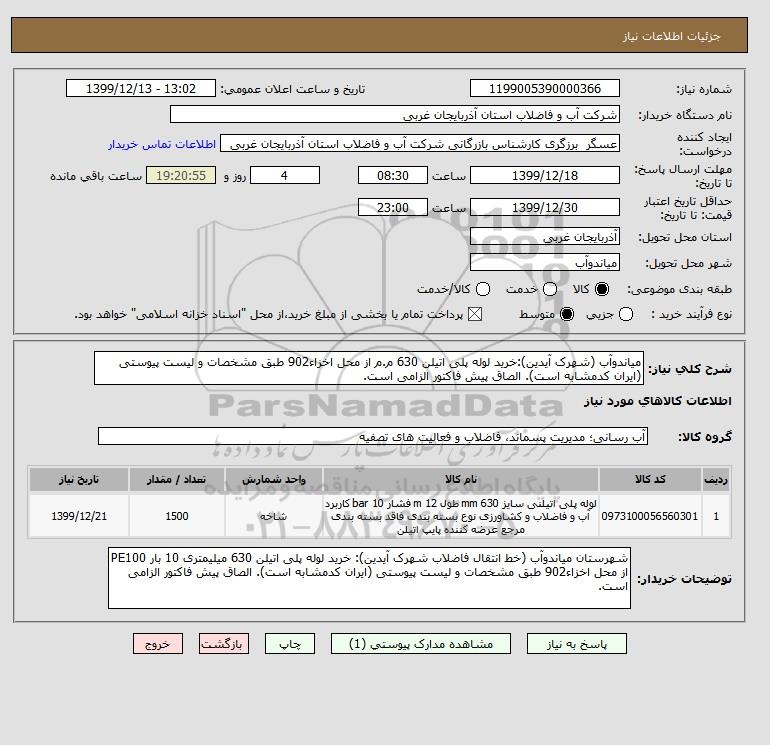Click the need date cell 1399/12/21
Screen dimensions: 770x745
pyautogui.click(x=79, y=516)
